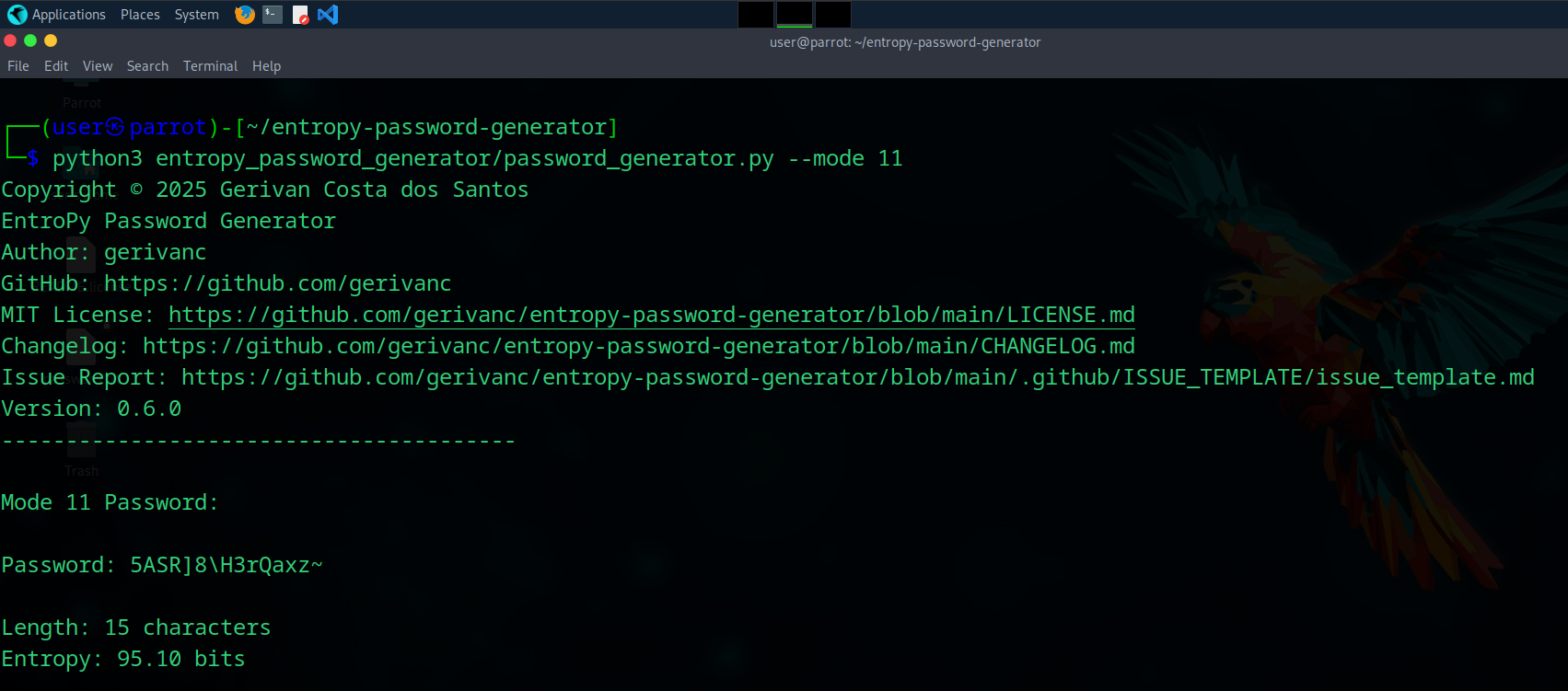This screenshot has height=691, width=1568.
Task: Open the Help menu
Action: 266,66
